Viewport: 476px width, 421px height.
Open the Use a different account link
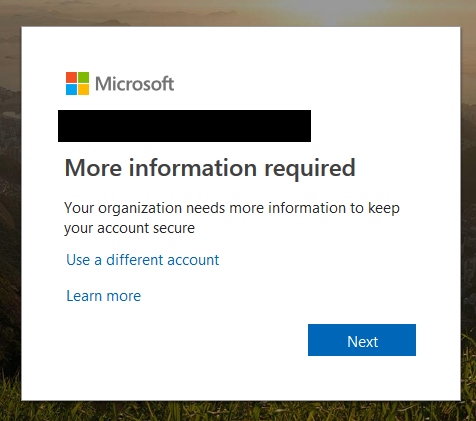click(143, 260)
